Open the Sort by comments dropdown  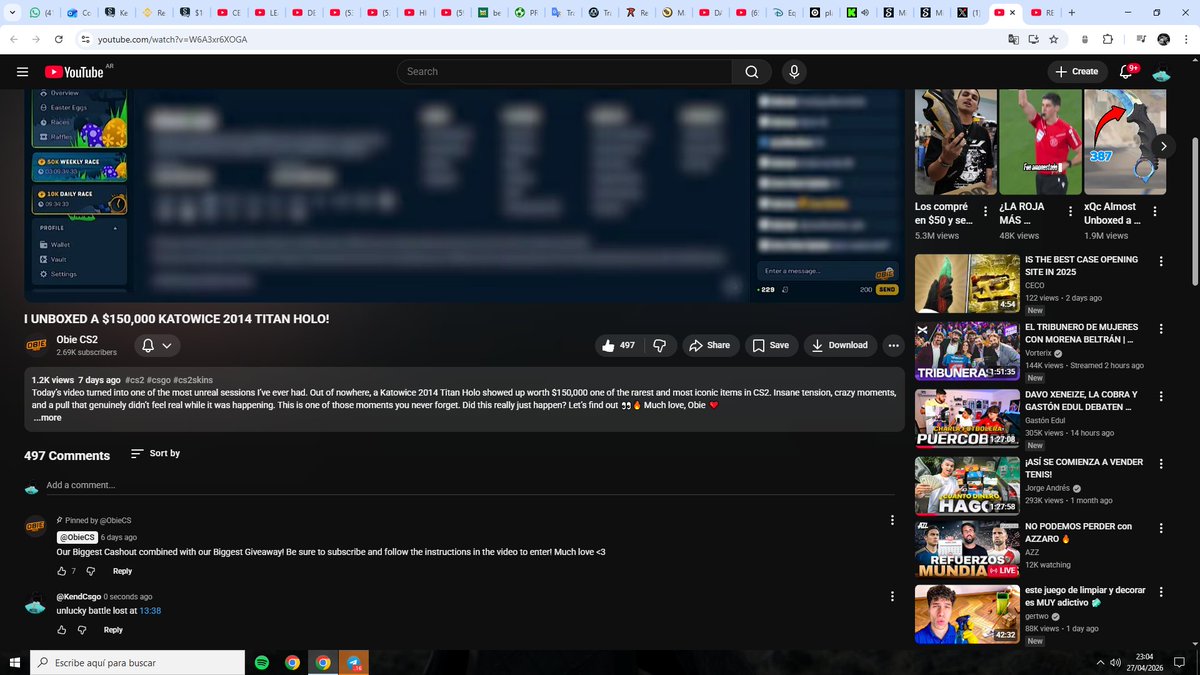click(x=155, y=453)
